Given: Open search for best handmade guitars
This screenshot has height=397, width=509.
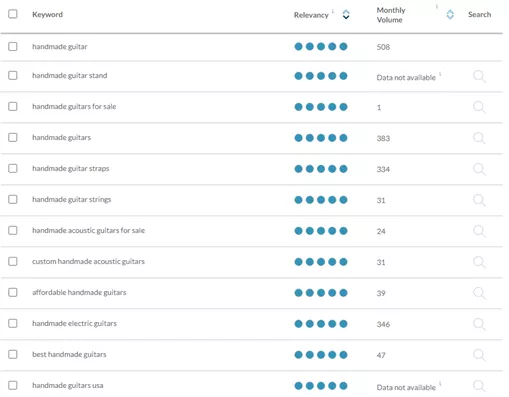Looking at the screenshot, I should pos(479,355).
